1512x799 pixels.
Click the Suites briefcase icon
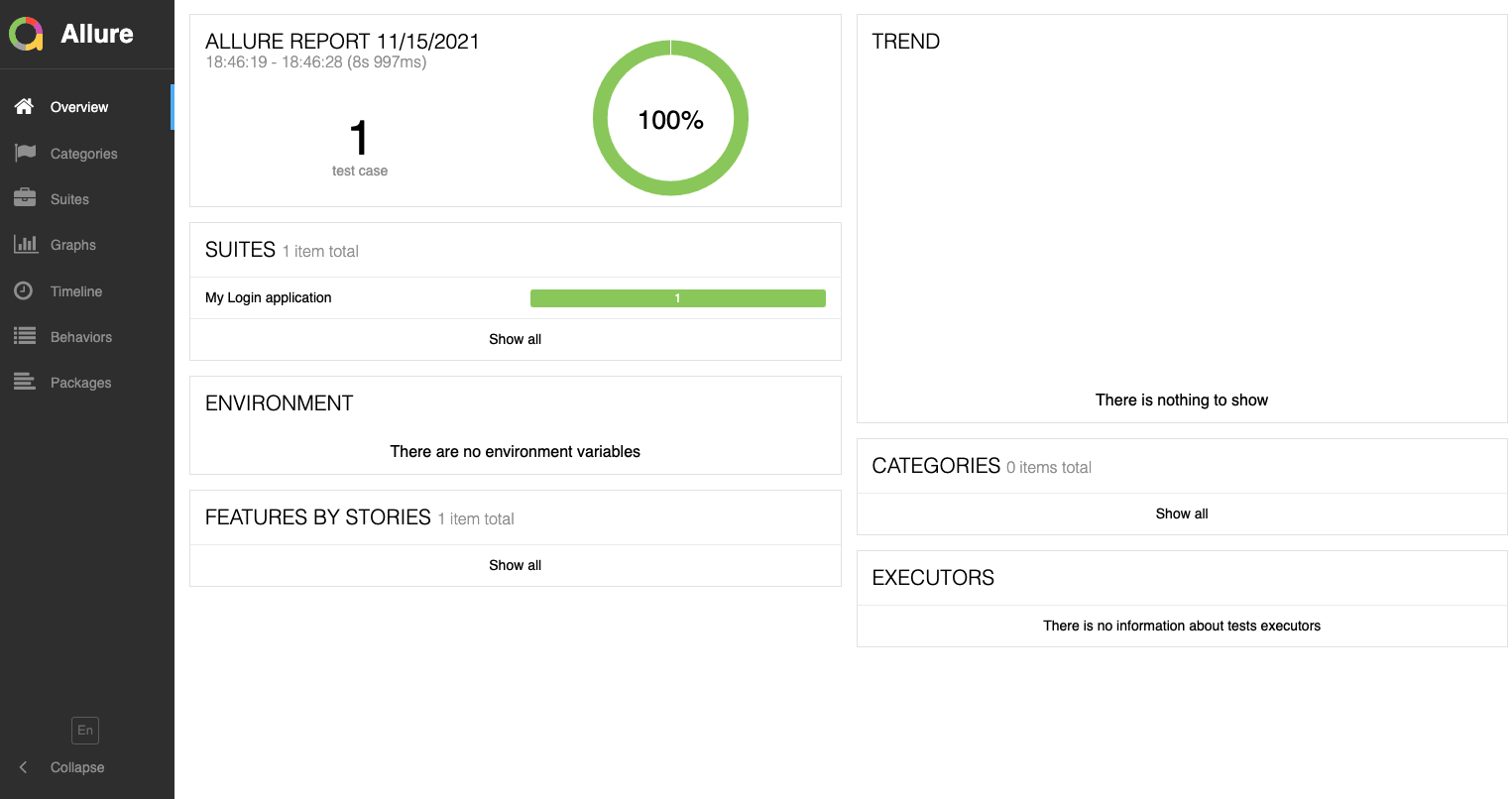click(25, 198)
